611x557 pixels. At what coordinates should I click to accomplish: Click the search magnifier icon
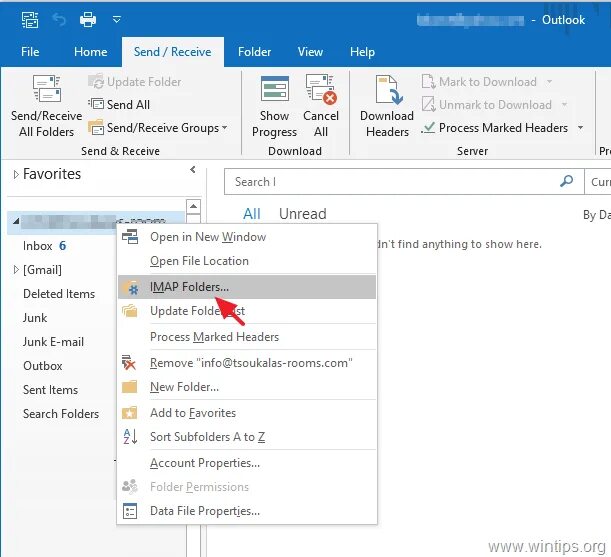(566, 181)
